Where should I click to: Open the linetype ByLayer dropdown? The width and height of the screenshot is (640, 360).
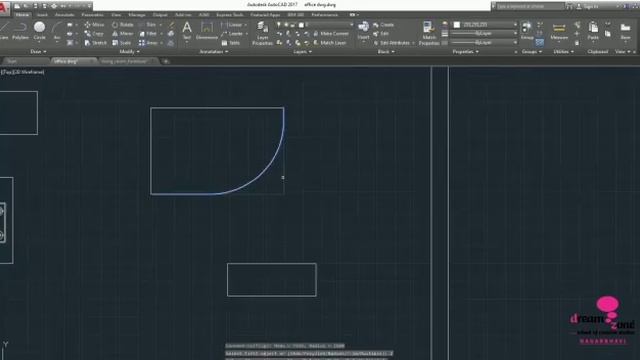pyautogui.click(x=485, y=43)
